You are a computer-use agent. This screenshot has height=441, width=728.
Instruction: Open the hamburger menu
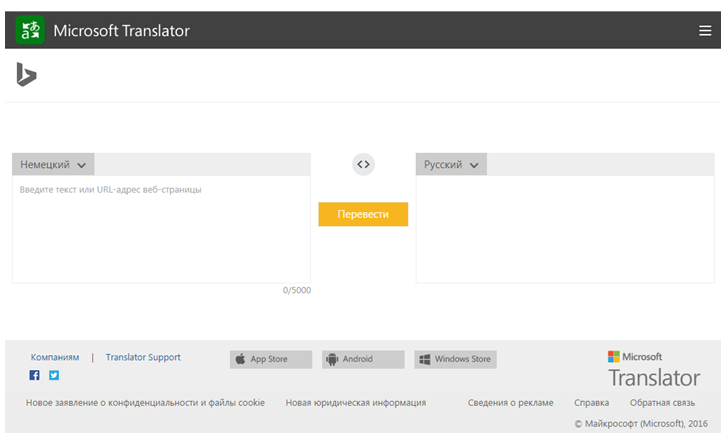[705, 30]
